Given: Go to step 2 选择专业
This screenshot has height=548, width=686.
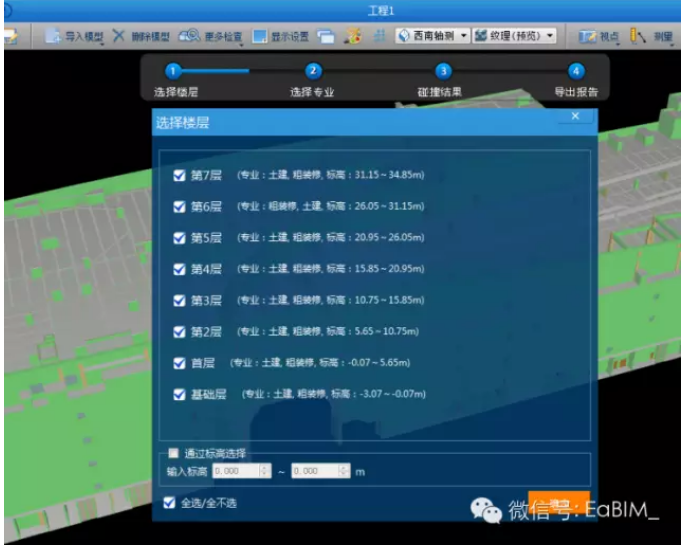Looking at the screenshot, I should pos(313,71).
